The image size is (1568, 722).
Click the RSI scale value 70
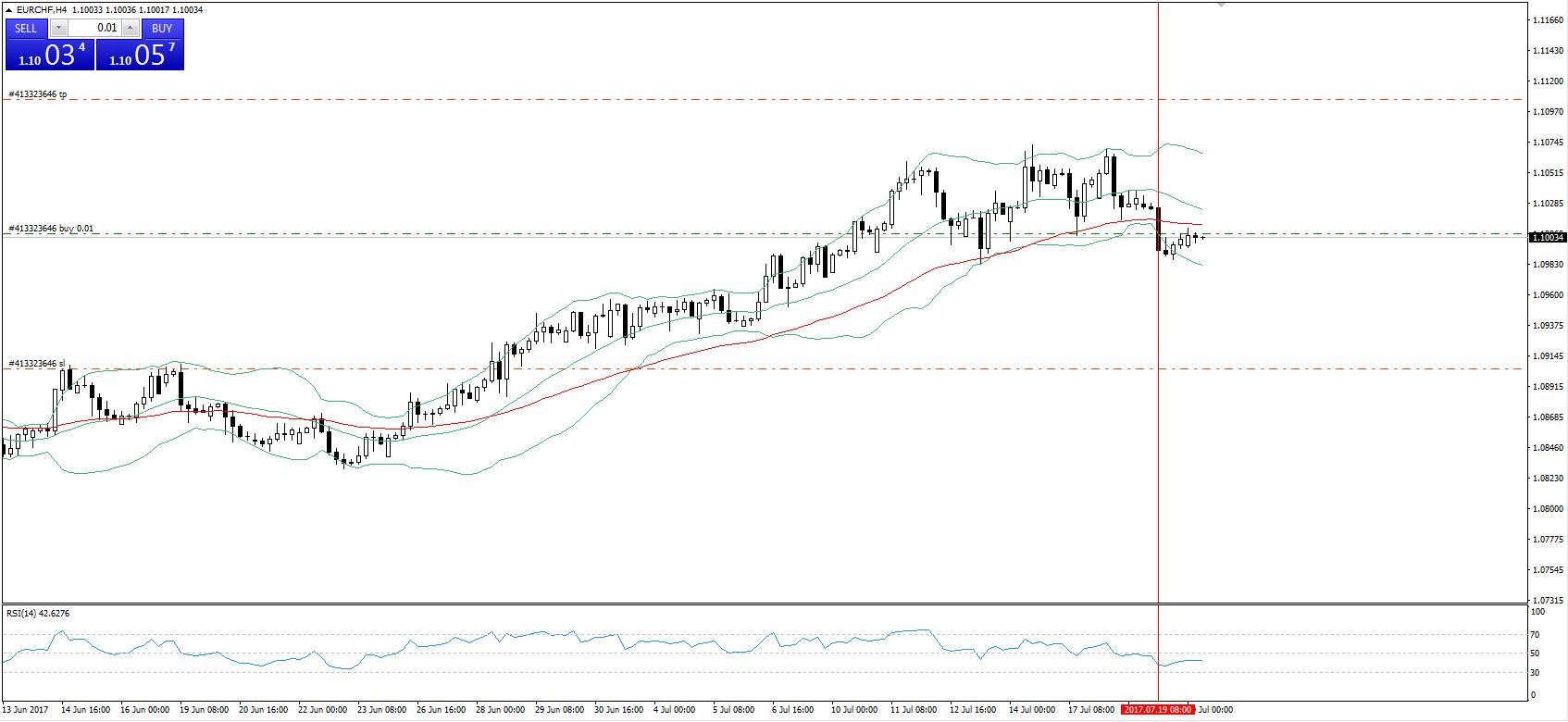point(1536,635)
